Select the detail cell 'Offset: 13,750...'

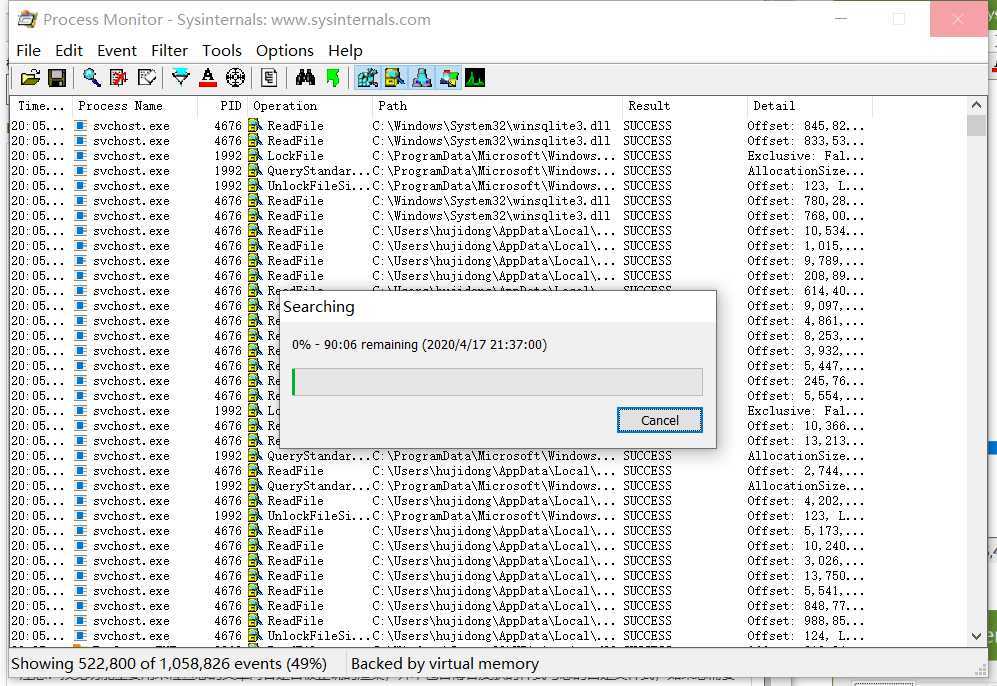pos(806,576)
